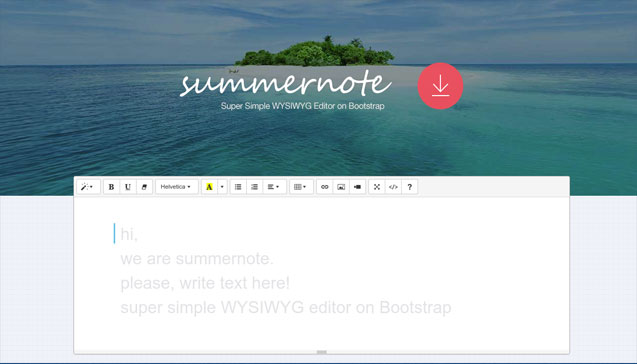The width and height of the screenshot is (637, 364).
Task: Open the table insert dropdown
Action: click(301, 187)
